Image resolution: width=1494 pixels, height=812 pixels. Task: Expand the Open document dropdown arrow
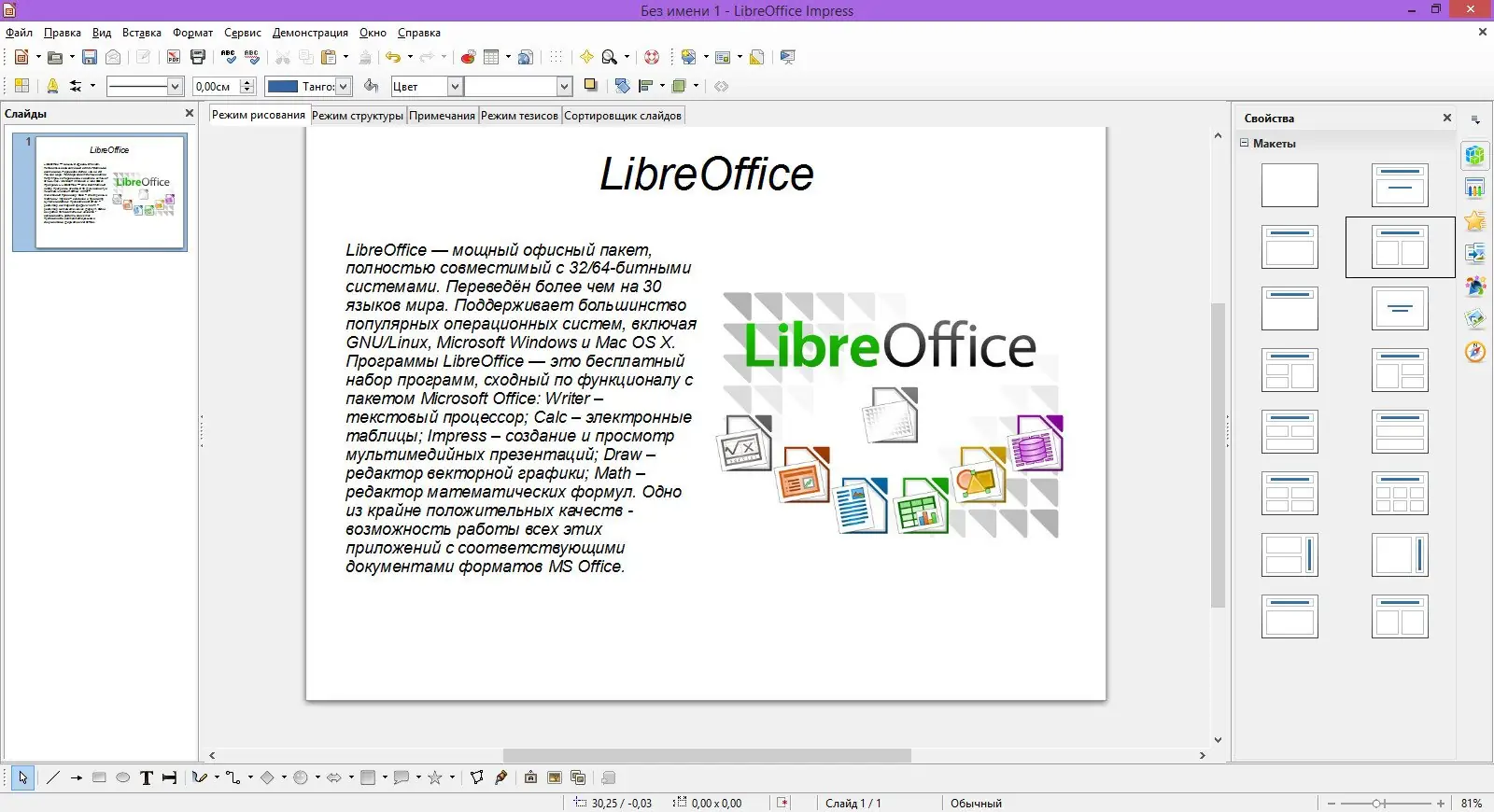coord(72,57)
